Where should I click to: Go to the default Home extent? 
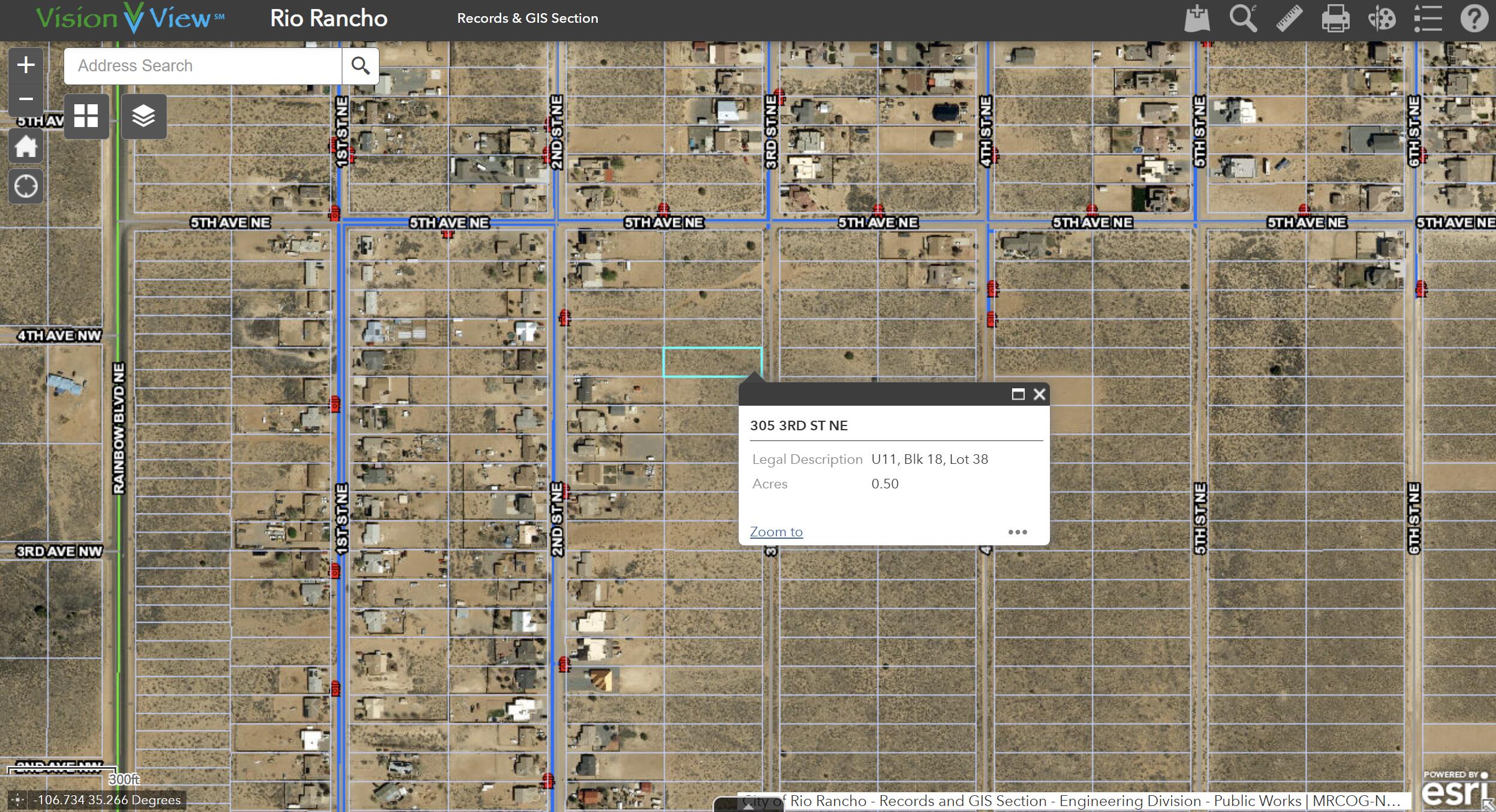(x=26, y=146)
